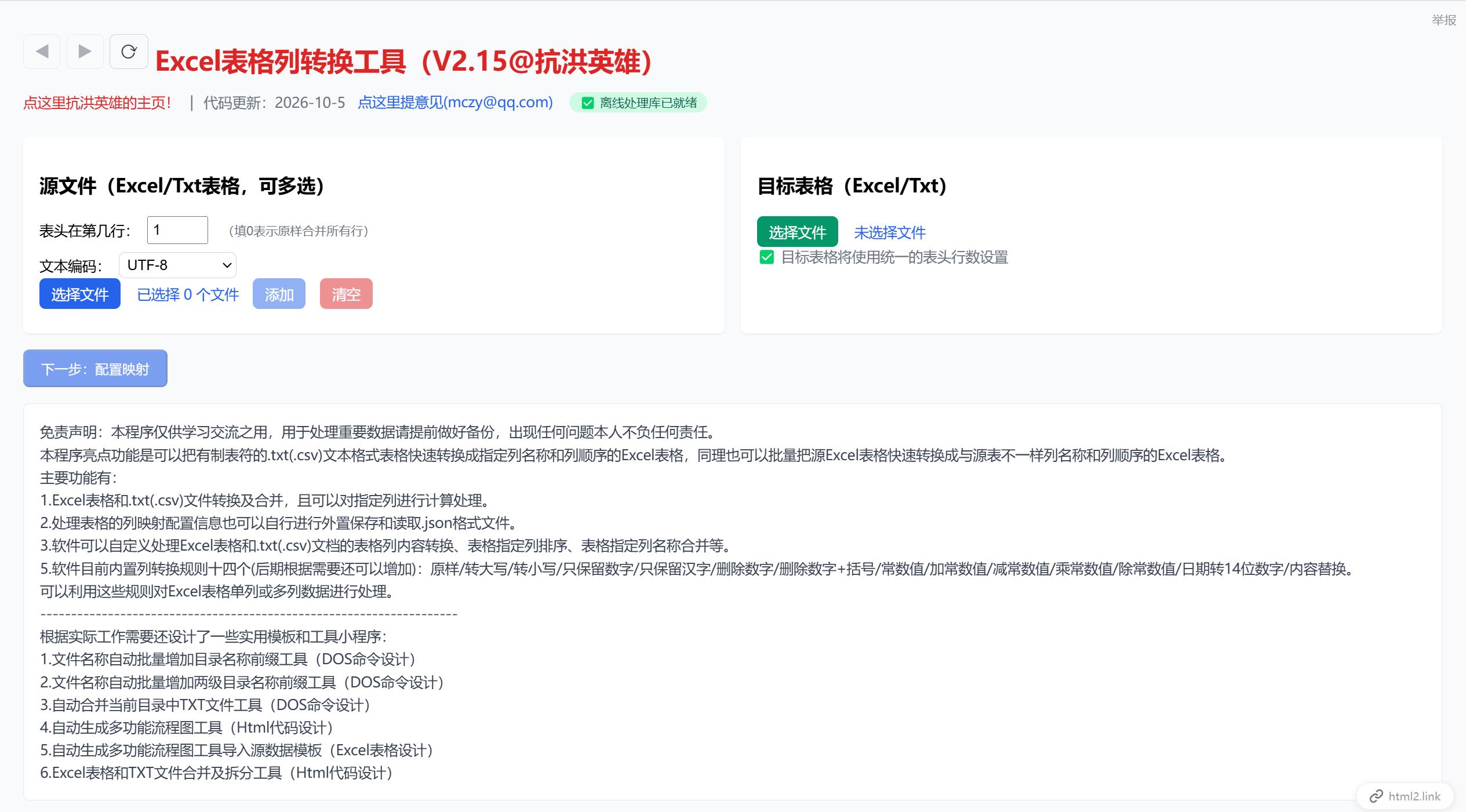
Task: Click the page refresh icon
Action: (129, 52)
